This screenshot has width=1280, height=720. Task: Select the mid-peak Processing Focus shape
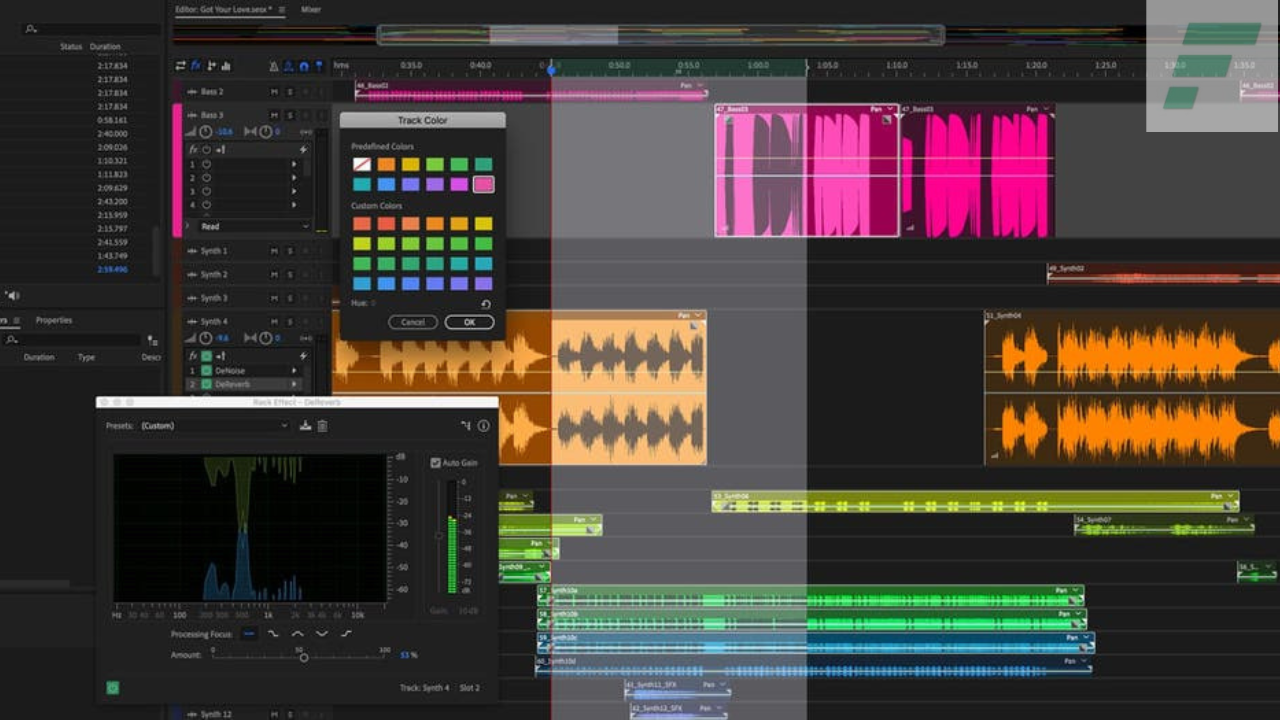297,634
